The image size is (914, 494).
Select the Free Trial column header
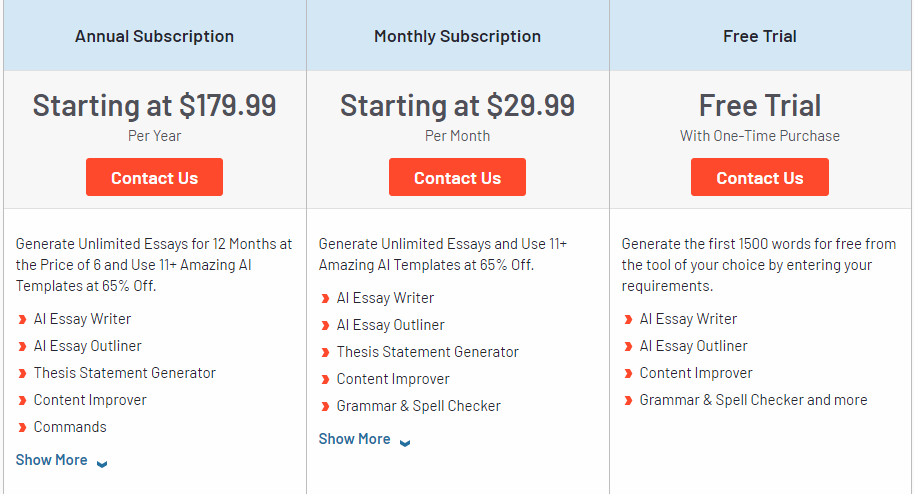(760, 36)
